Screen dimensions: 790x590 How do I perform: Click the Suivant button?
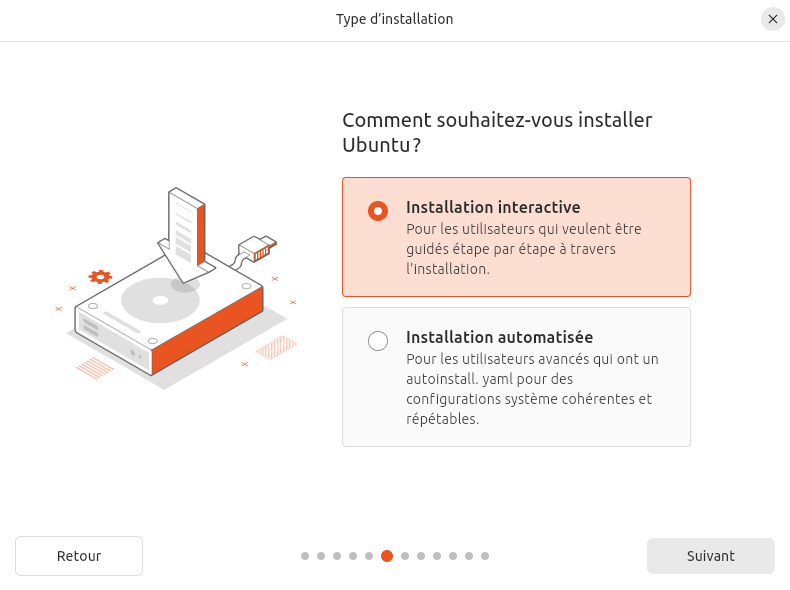[710, 556]
